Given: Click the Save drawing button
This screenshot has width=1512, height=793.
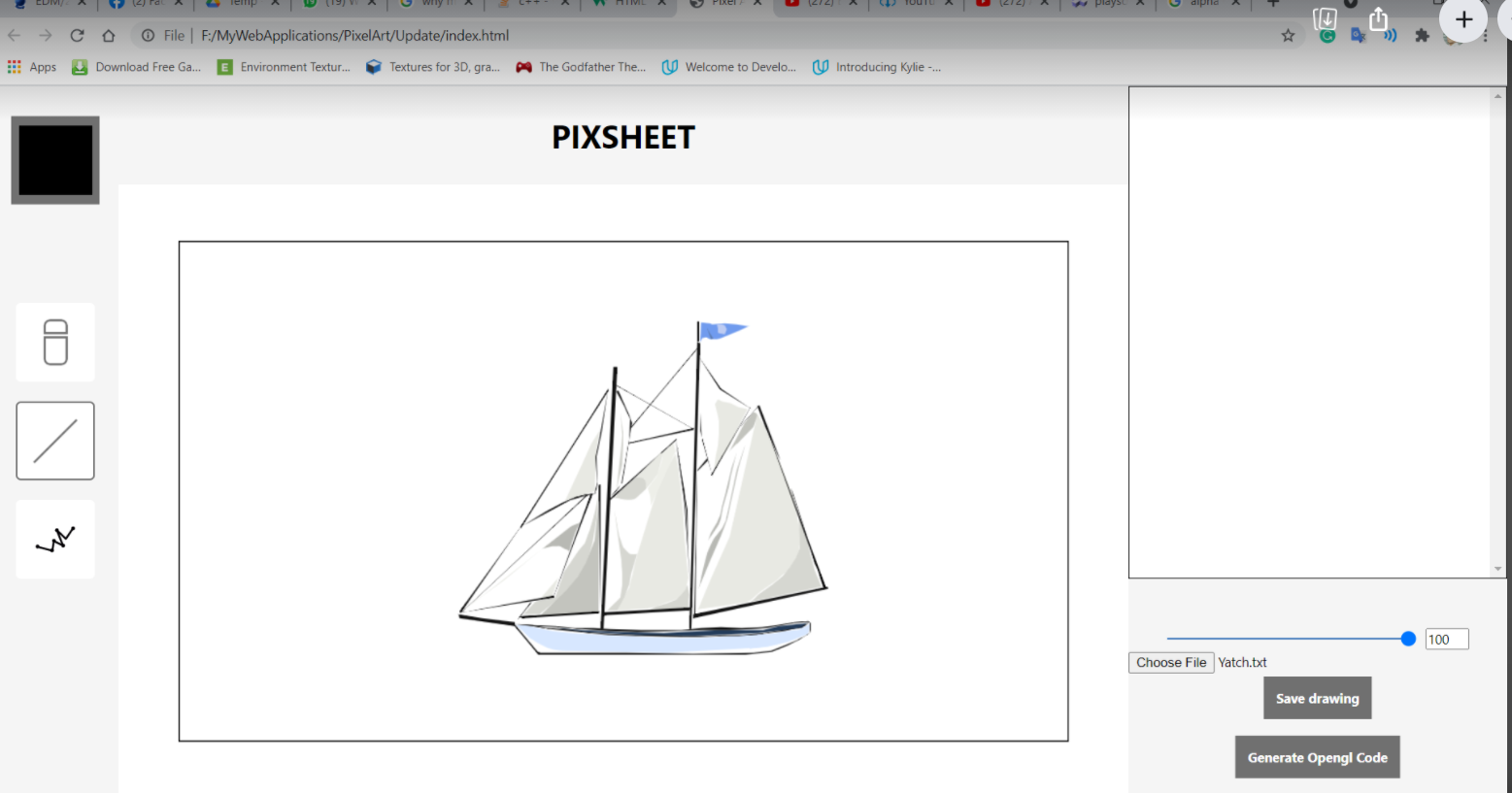Looking at the screenshot, I should [1317, 698].
